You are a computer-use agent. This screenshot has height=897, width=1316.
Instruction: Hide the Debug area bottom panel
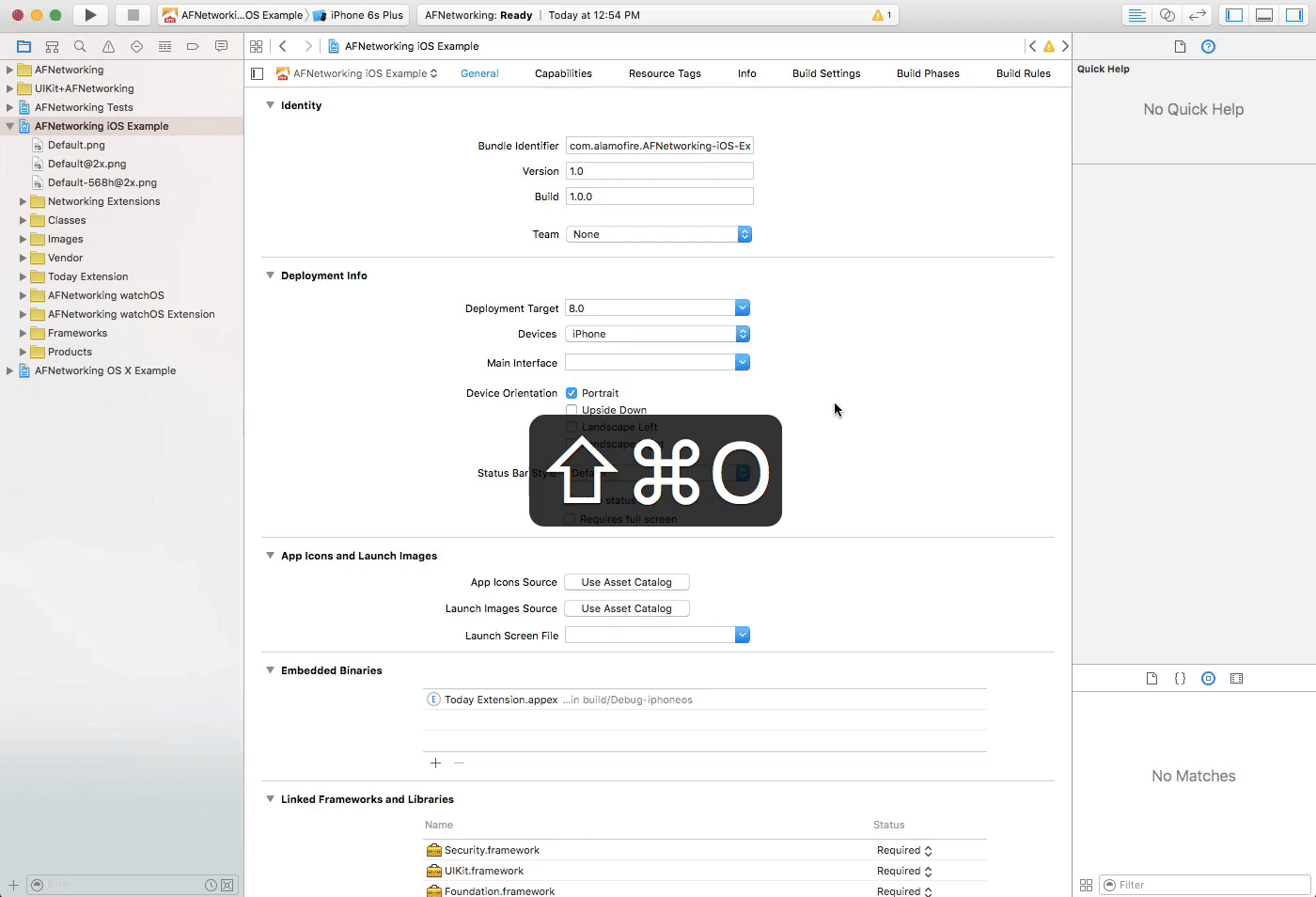pos(1264,15)
